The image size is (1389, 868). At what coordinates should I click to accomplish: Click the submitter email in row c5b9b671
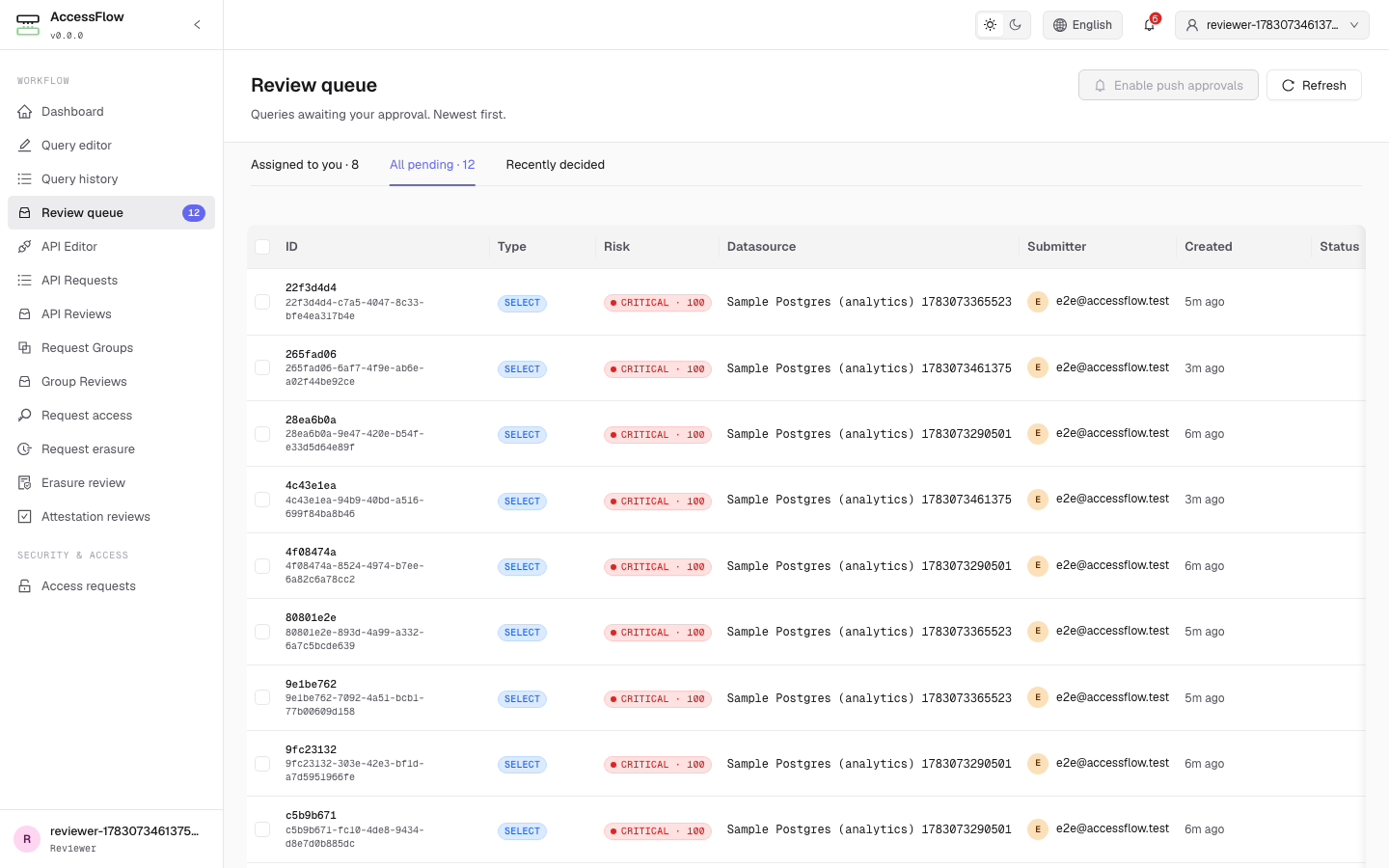coord(1112,828)
